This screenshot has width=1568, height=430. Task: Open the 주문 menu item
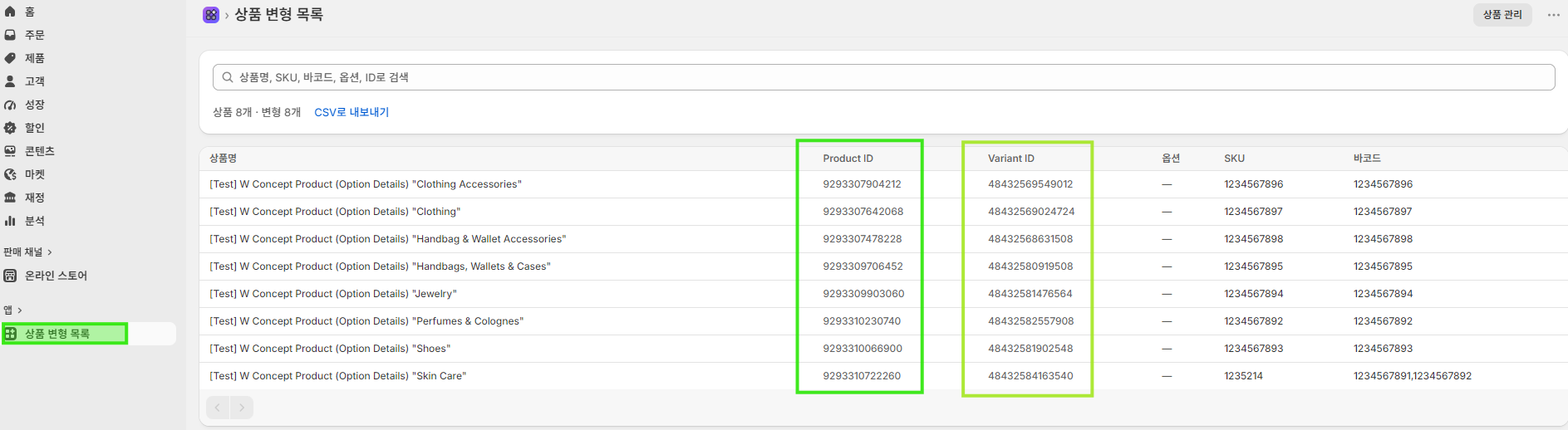pos(35,35)
